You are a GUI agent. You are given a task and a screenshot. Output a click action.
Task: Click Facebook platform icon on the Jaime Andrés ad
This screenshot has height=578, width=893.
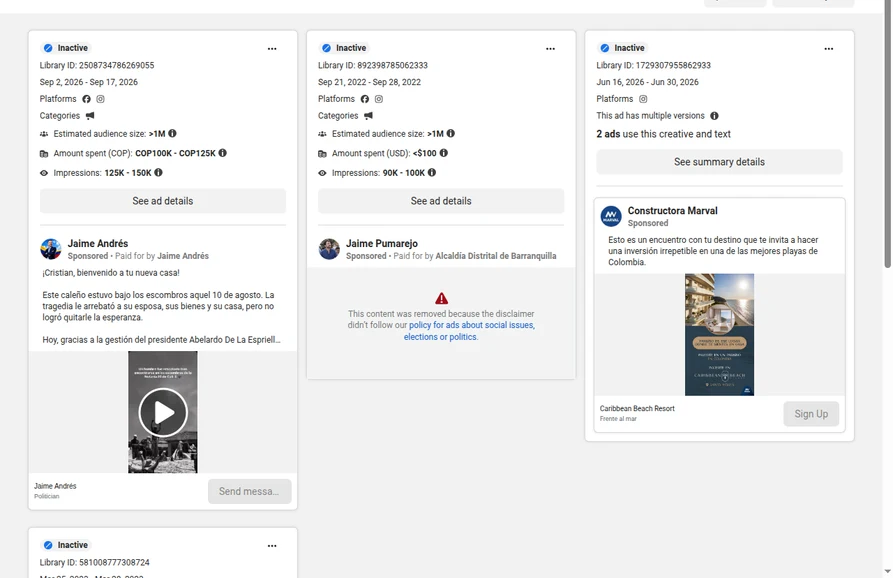click(x=87, y=99)
